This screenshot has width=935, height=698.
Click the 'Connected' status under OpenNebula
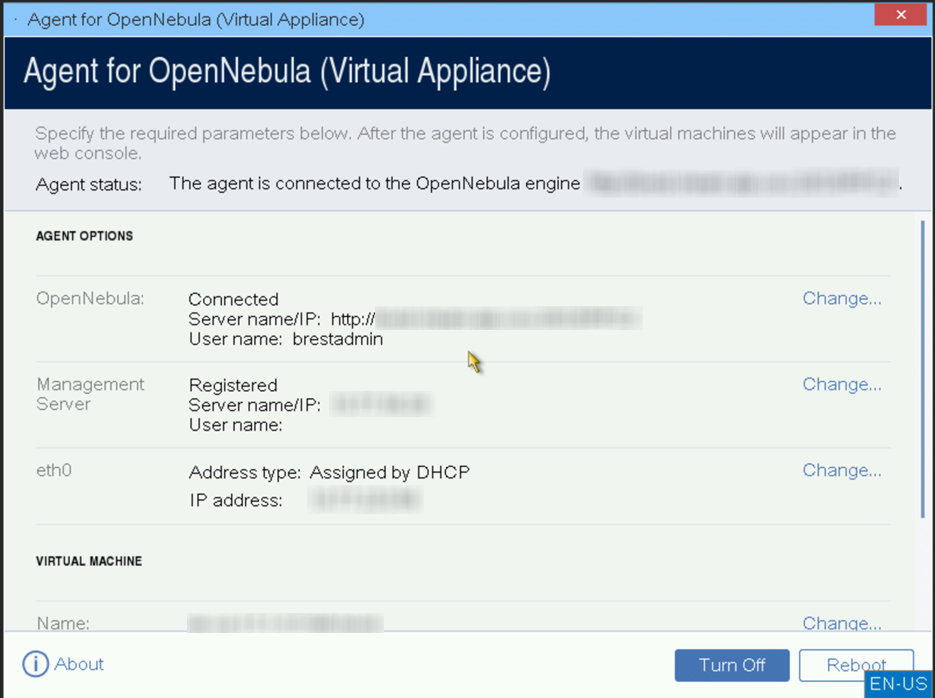[x=233, y=299]
